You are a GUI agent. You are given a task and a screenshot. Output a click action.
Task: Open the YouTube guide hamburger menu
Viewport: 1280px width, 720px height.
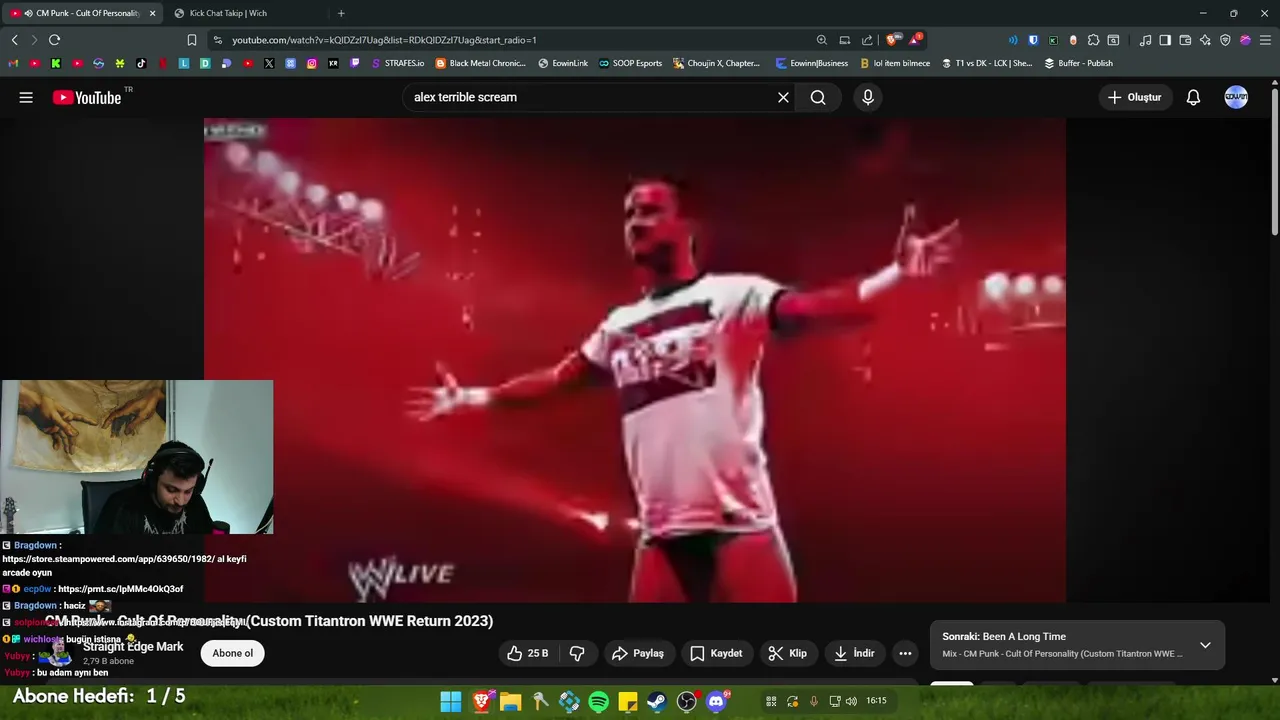click(26, 97)
